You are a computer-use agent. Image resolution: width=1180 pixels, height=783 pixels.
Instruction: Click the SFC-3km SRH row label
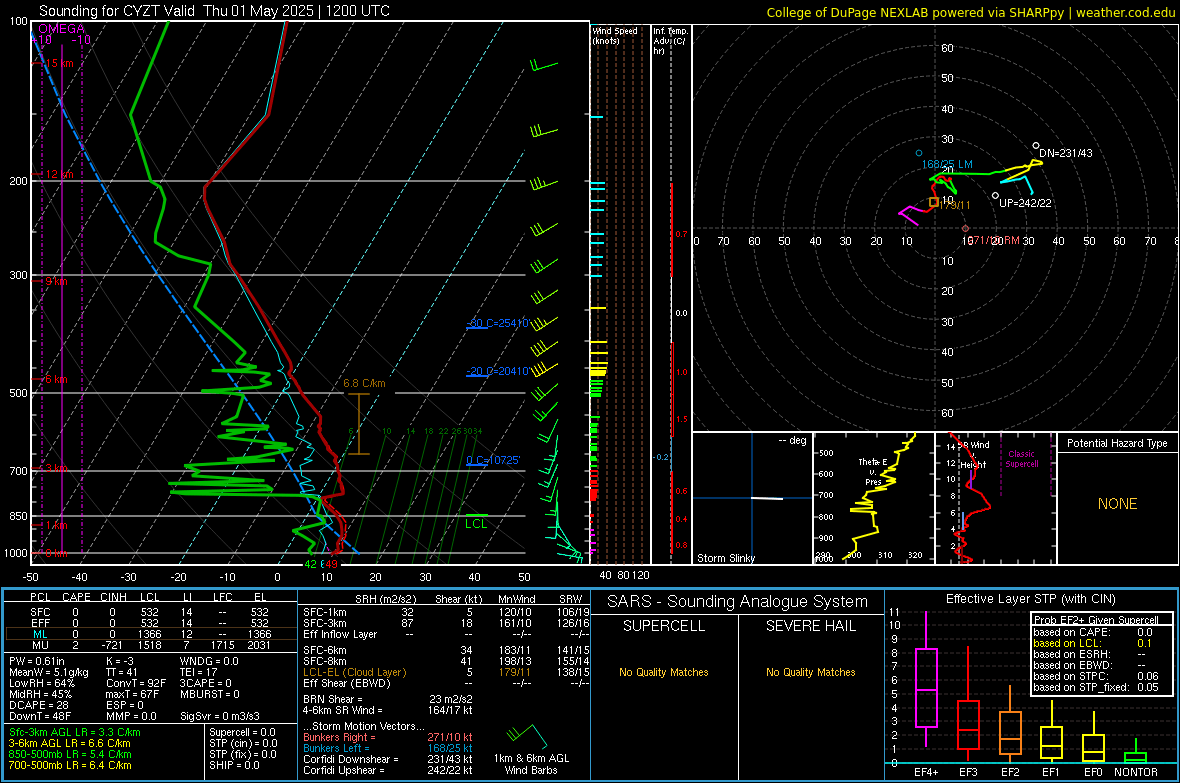[324, 623]
